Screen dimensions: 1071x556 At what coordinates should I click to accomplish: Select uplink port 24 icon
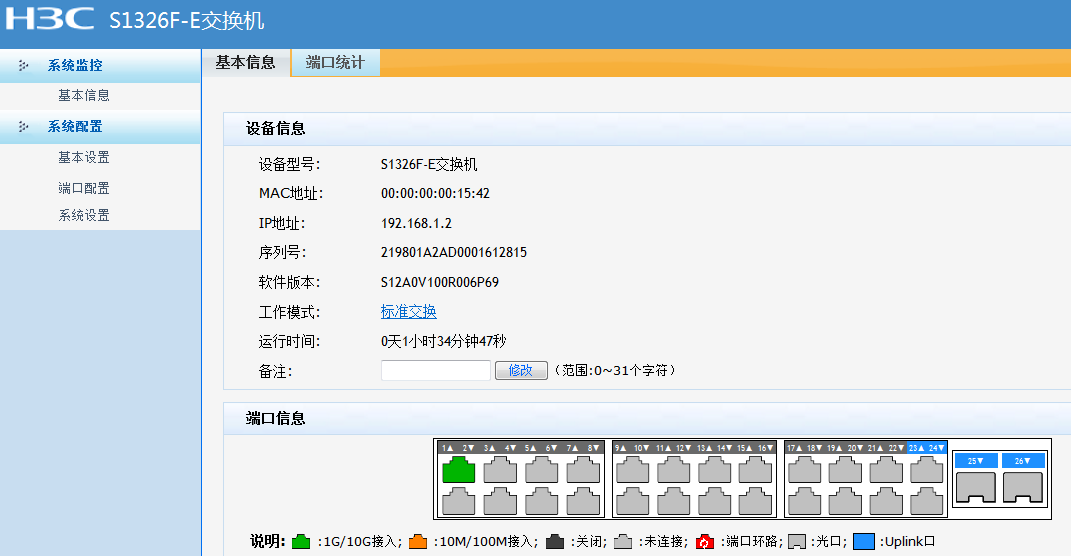pyautogui.click(x=927, y=501)
